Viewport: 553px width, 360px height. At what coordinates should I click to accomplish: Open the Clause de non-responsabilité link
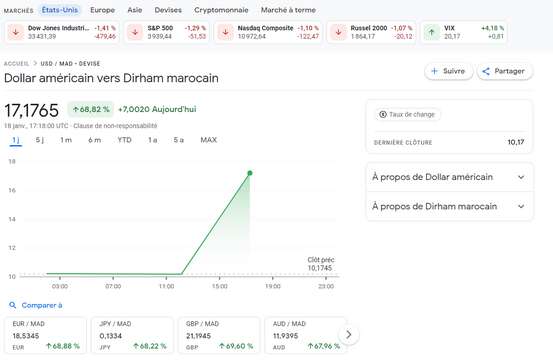click(115, 126)
